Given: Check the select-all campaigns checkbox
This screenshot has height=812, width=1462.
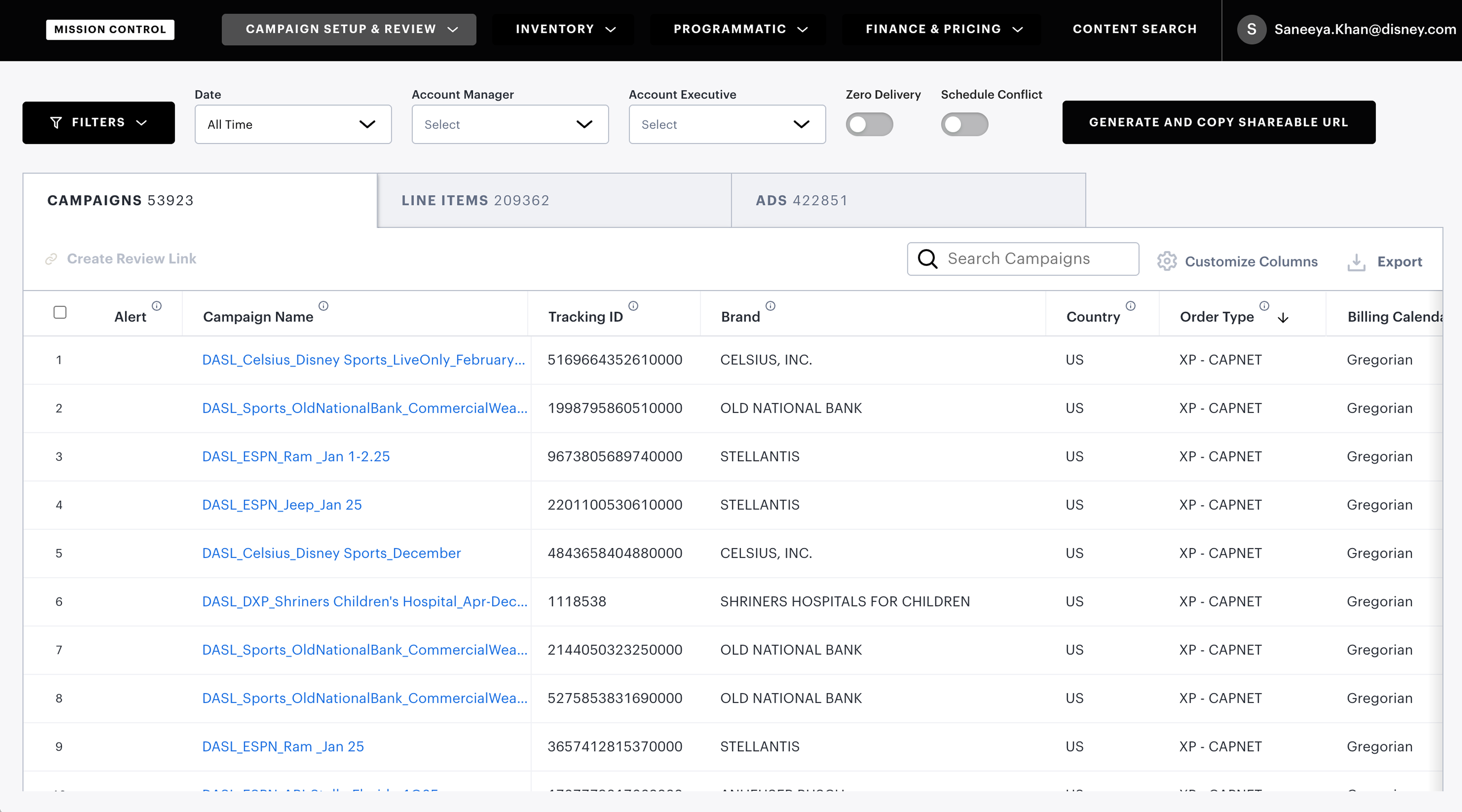Looking at the screenshot, I should [x=59, y=312].
